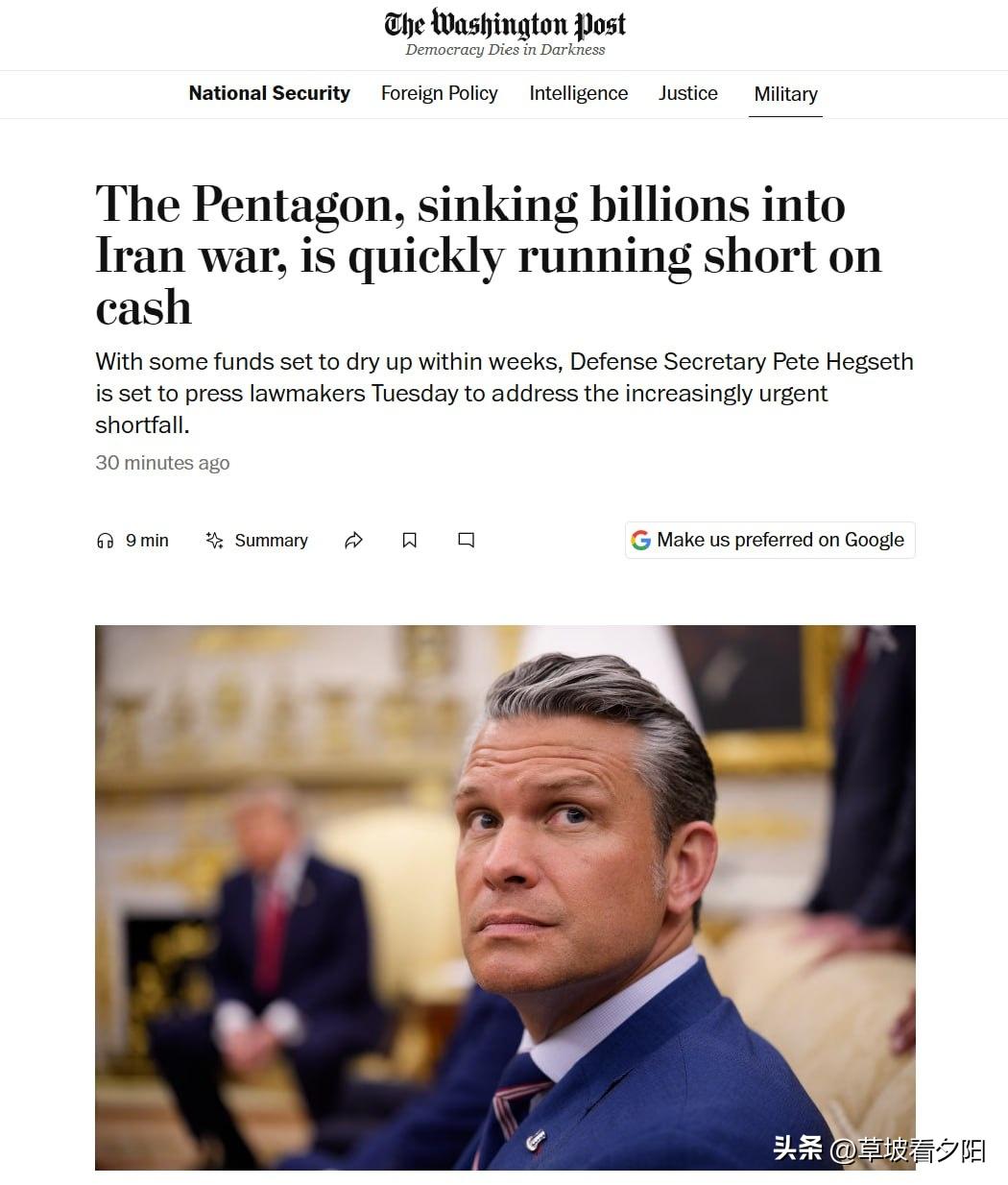Screen dimensions: 1008x1185
Task: Select the Military tab
Action: 785,94
